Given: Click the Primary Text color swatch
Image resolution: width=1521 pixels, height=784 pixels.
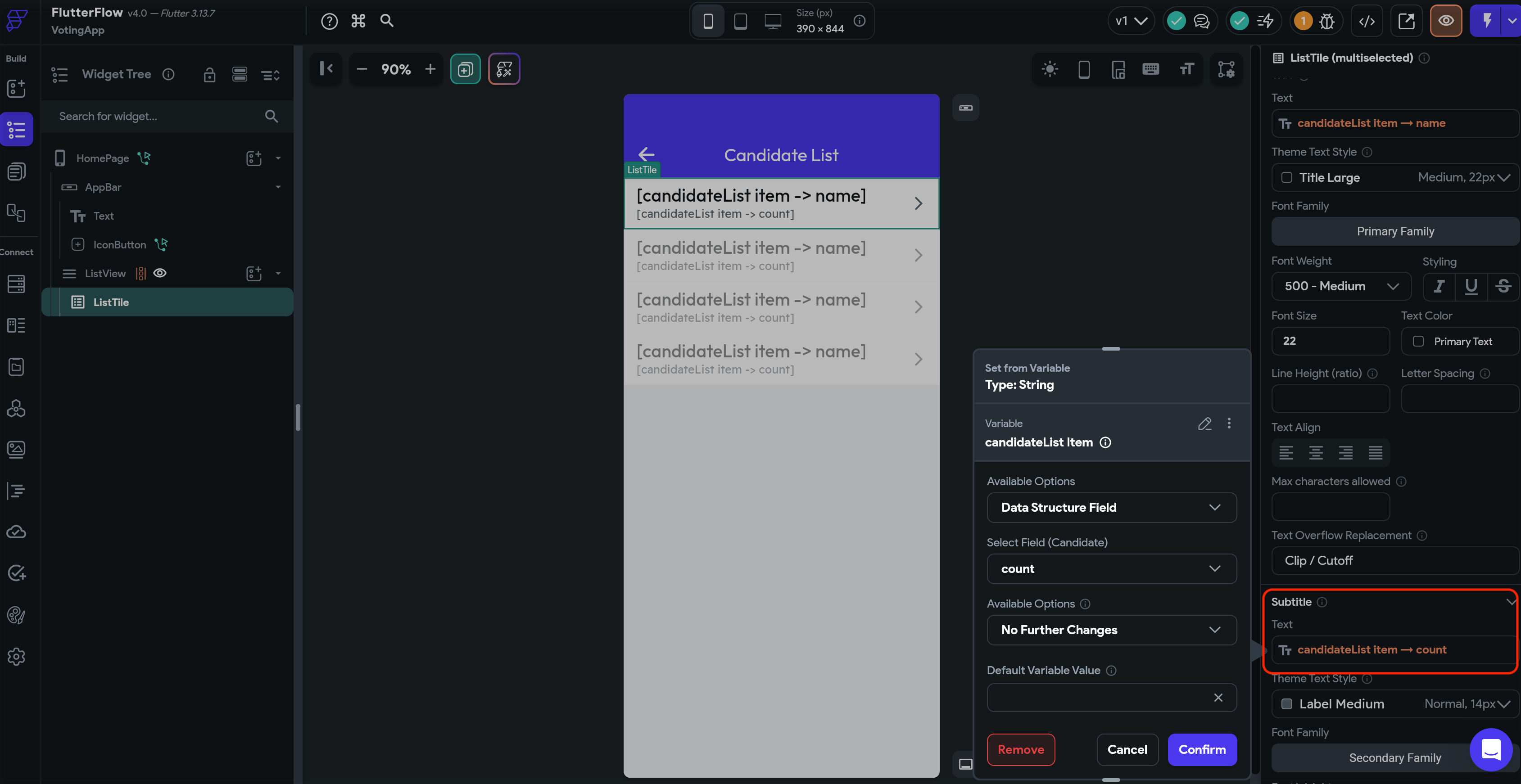Looking at the screenshot, I should pos(1418,341).
